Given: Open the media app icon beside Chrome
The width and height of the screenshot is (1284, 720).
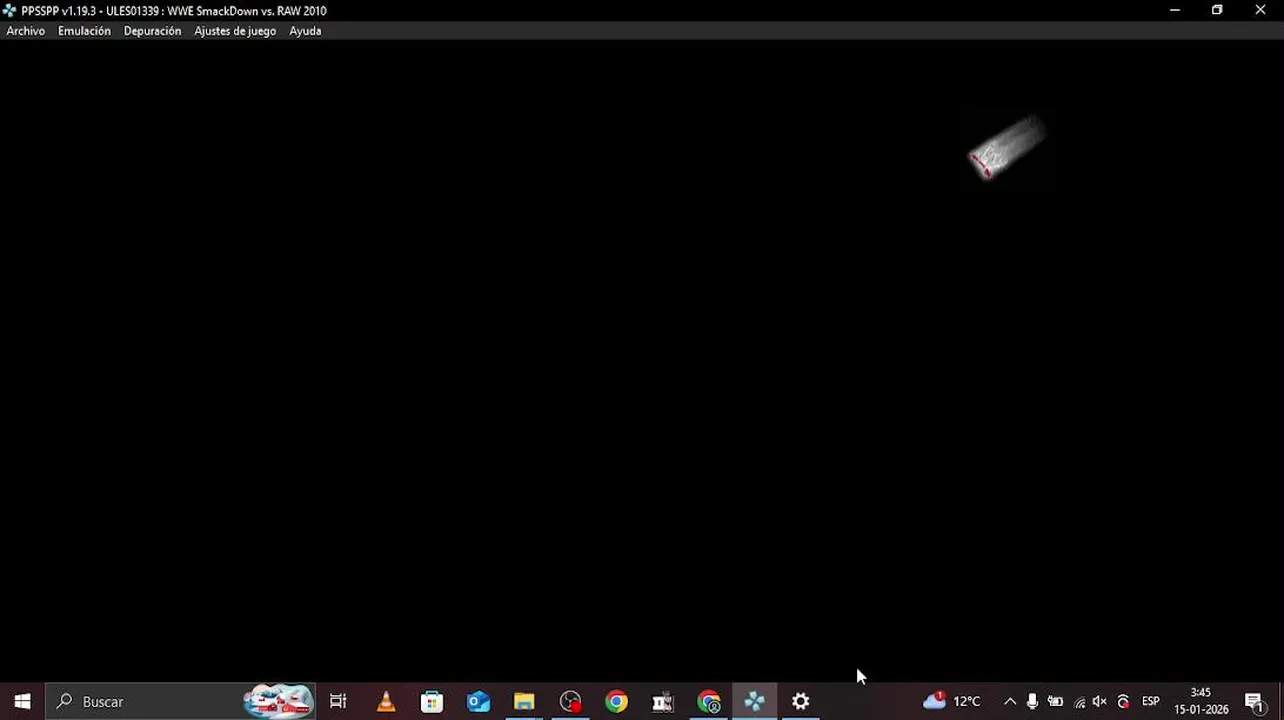Looking at the screenshot, I should pos(662,702).
